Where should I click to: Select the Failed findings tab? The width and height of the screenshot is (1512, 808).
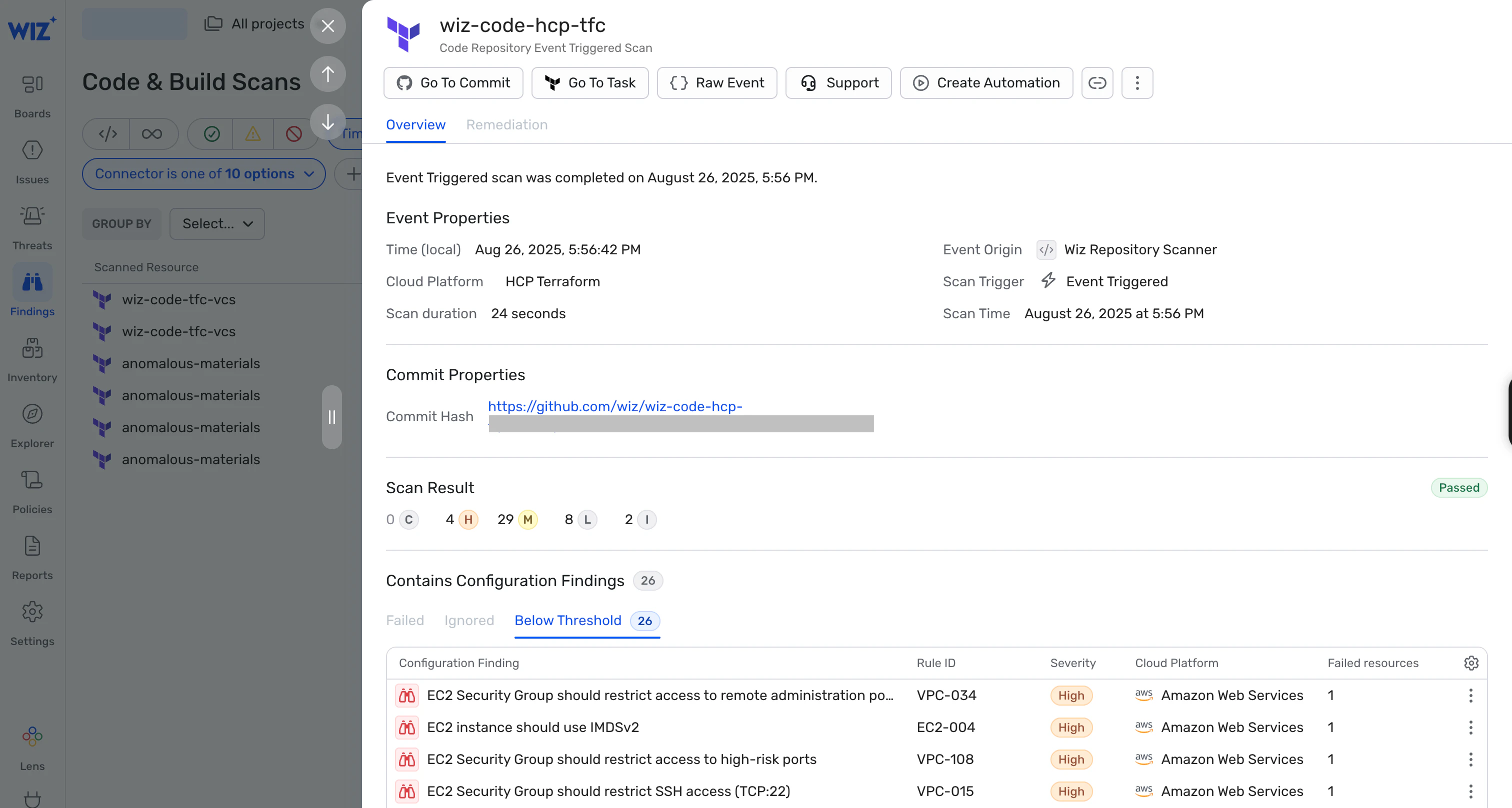point(404,620)
